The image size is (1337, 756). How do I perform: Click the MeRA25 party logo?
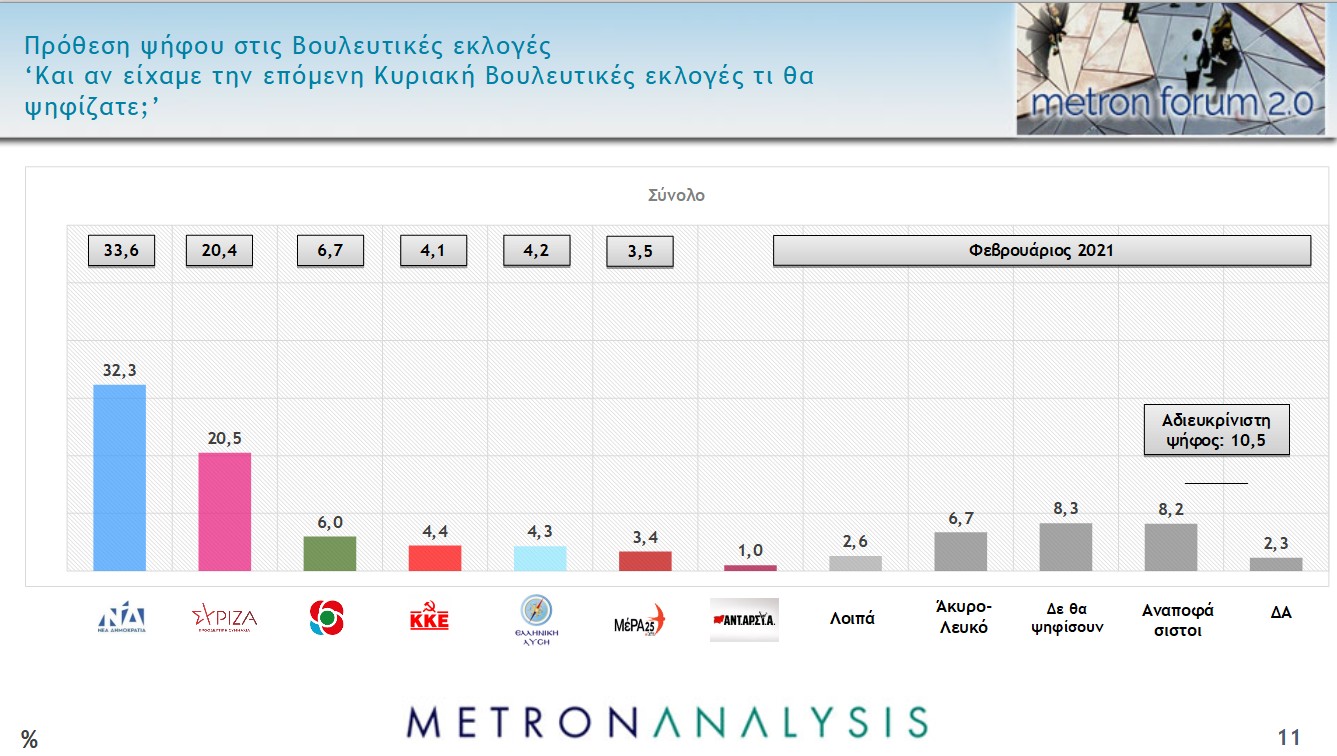click(x=639, y=621)
